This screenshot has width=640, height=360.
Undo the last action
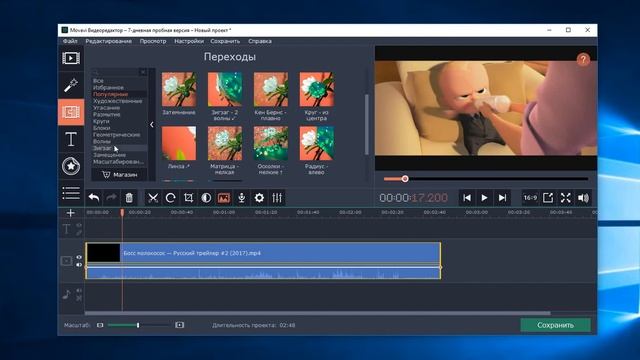click(94, 198)
